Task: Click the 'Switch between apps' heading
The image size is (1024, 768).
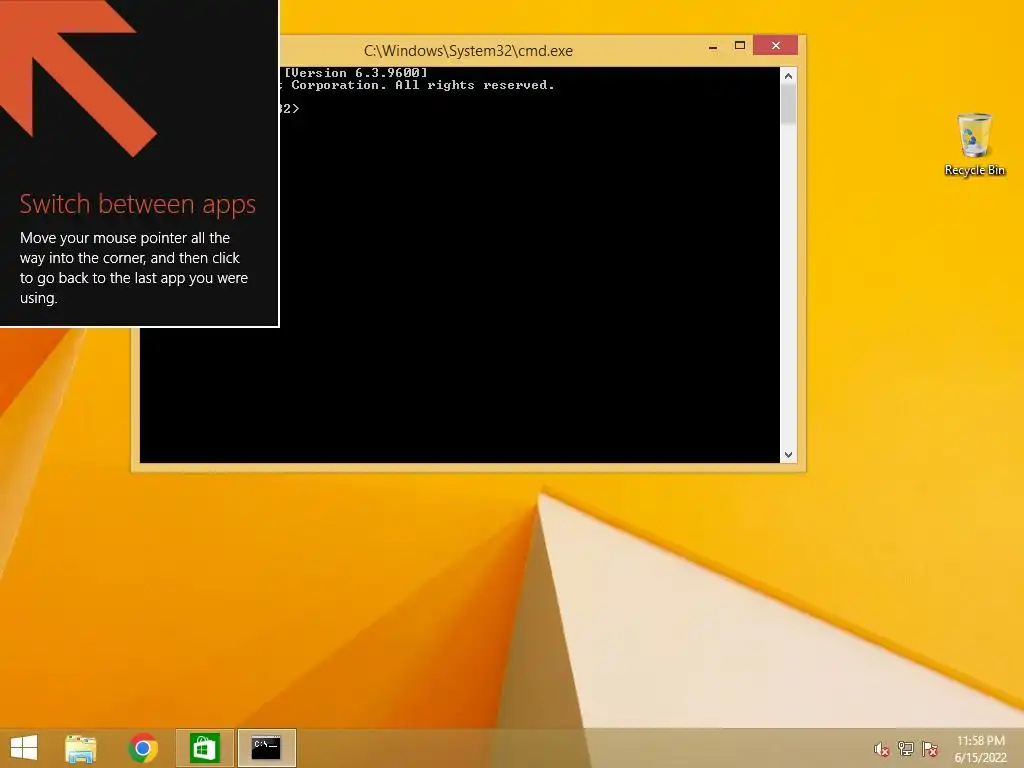Action: coord(137,204)
